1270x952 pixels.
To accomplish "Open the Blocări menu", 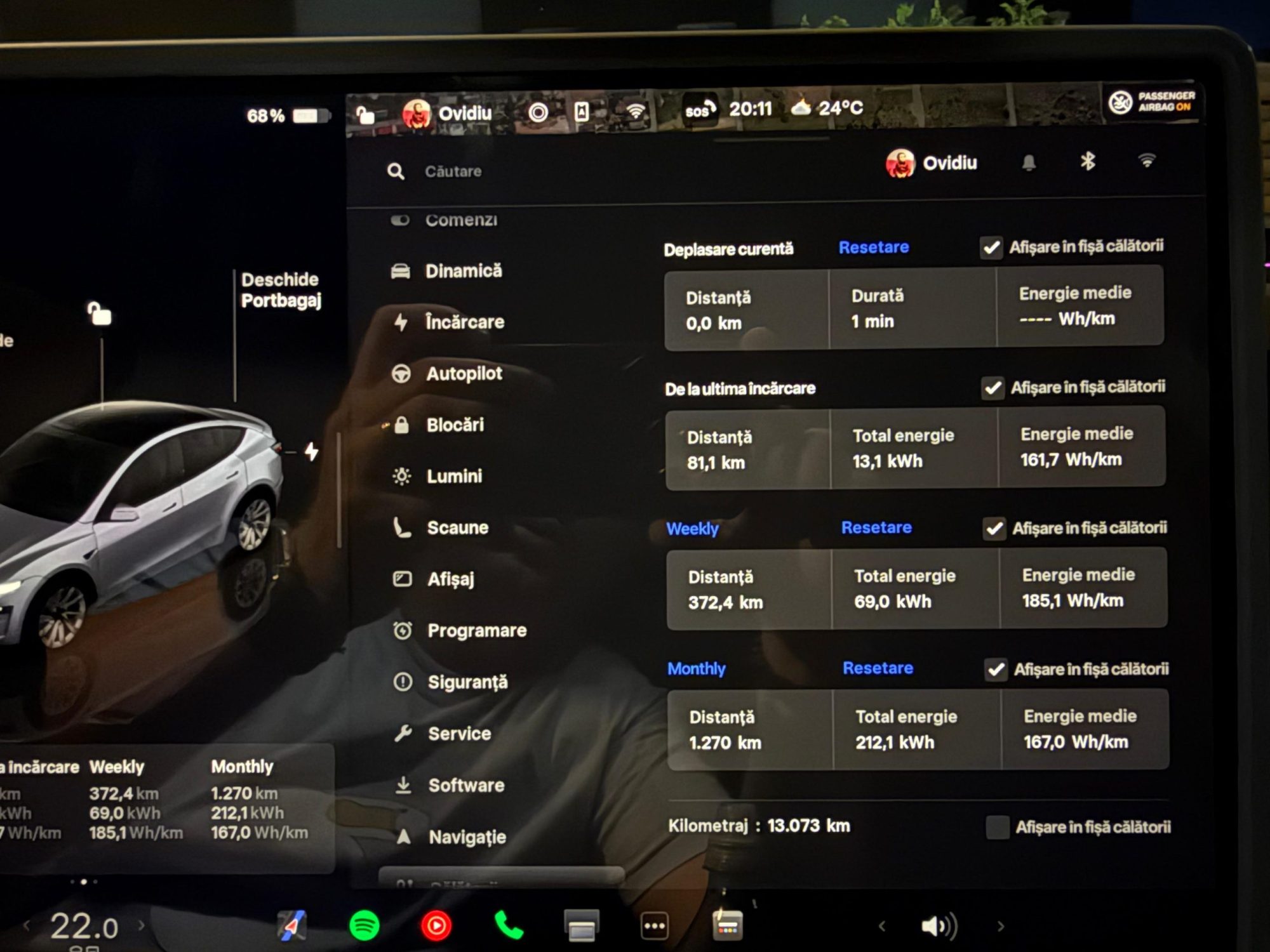I will [438, 425].
